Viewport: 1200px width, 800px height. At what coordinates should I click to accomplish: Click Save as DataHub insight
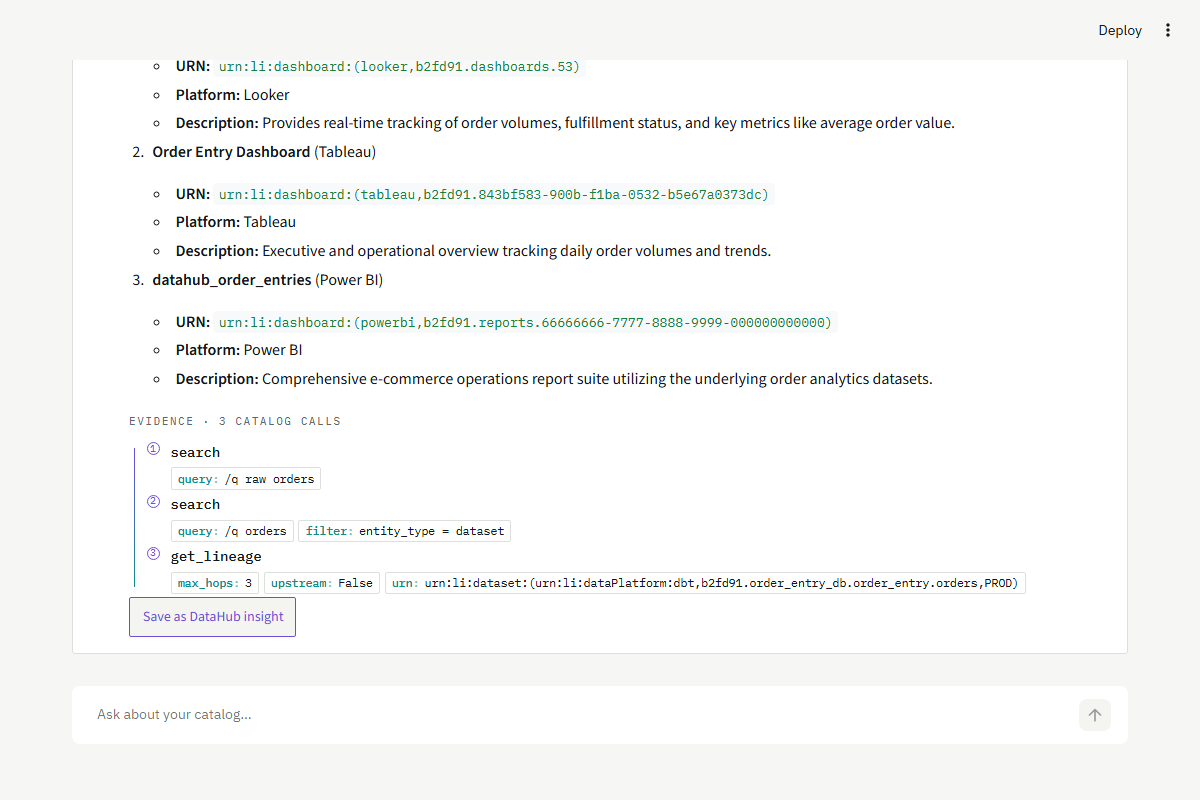point(213,617)
